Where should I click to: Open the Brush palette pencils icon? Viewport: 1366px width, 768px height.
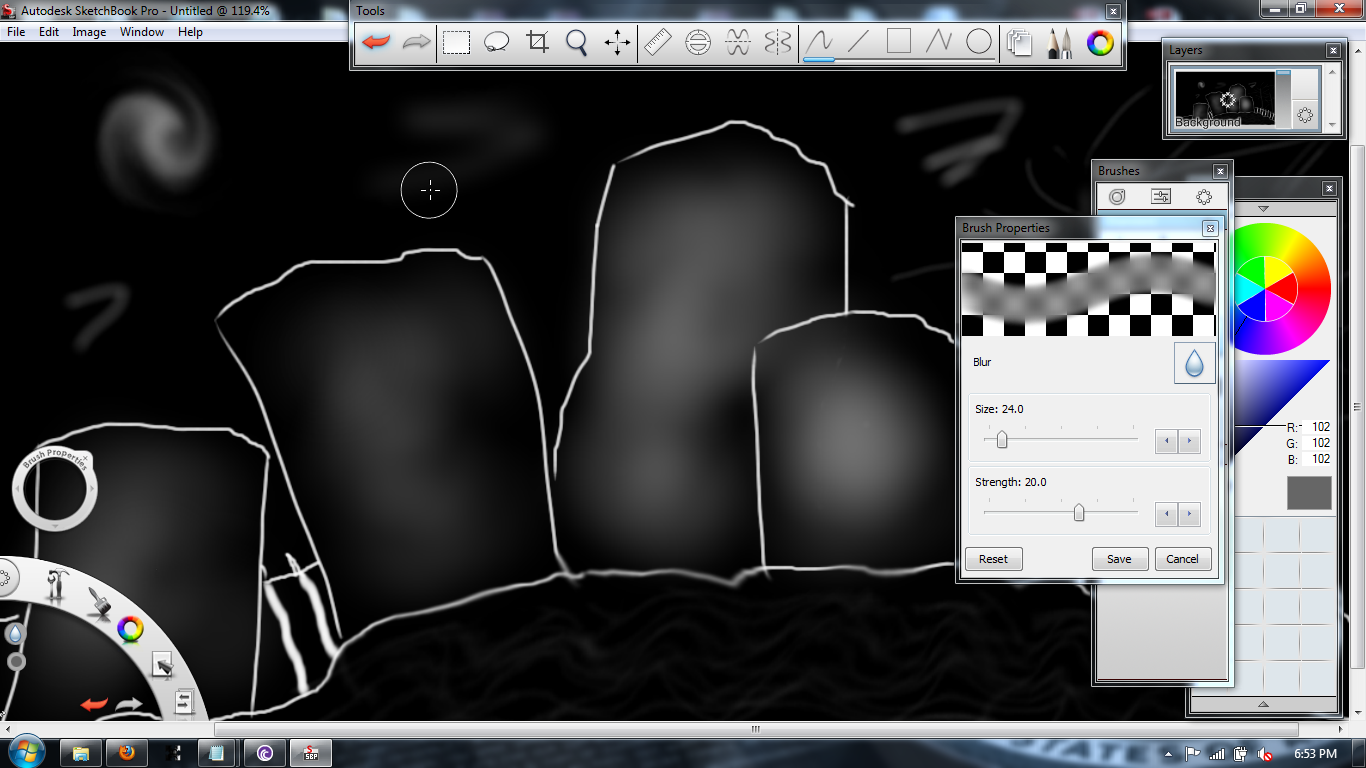click(x=1060, y=42)
